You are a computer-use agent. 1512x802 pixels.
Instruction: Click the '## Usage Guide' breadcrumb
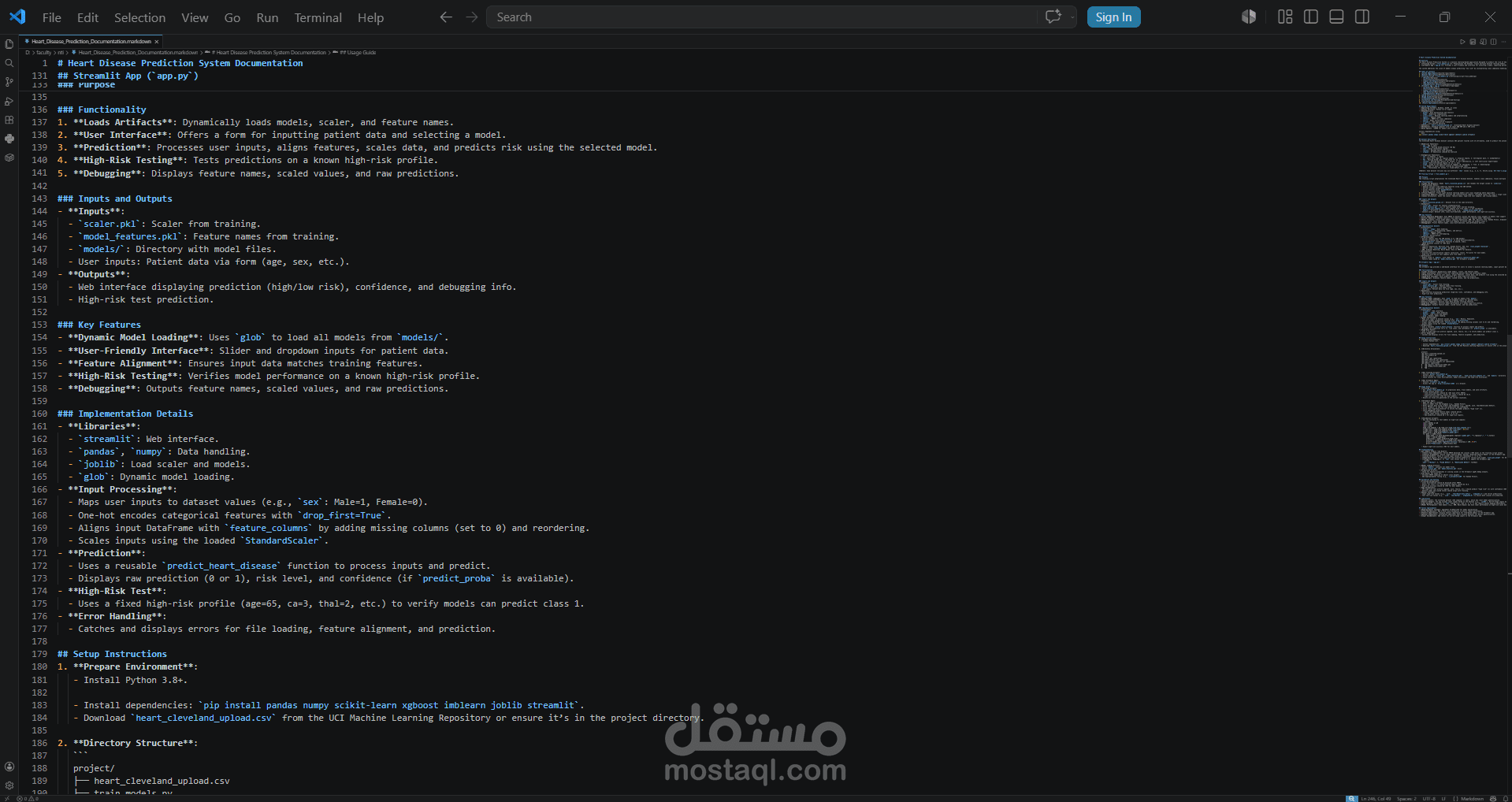click(x=358, y=53)
